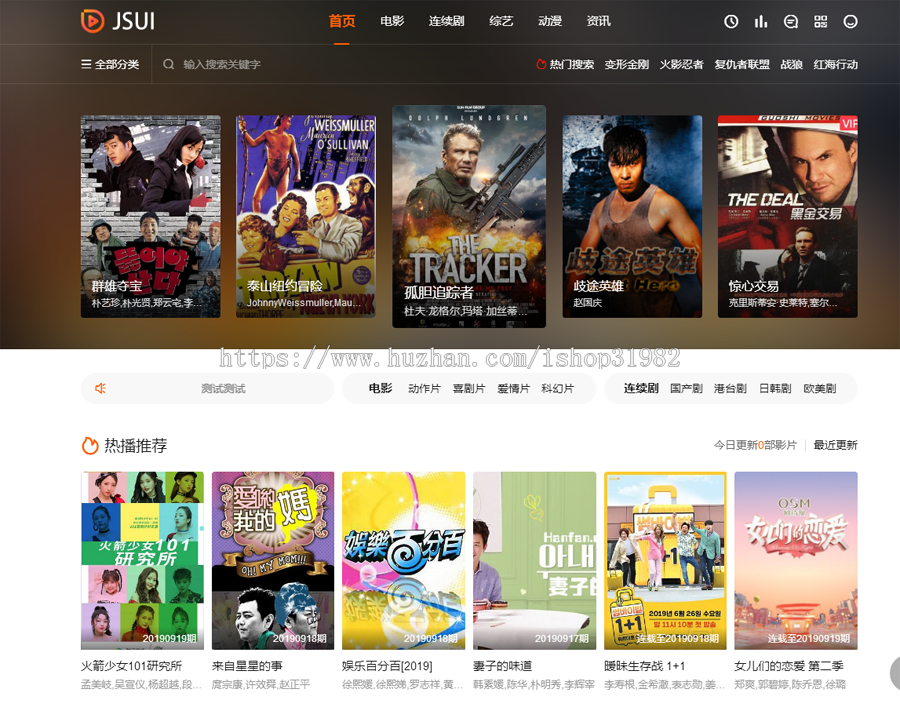
Task: Switch to the 连续剧 nav tab
Action: (x=447, y=21)
